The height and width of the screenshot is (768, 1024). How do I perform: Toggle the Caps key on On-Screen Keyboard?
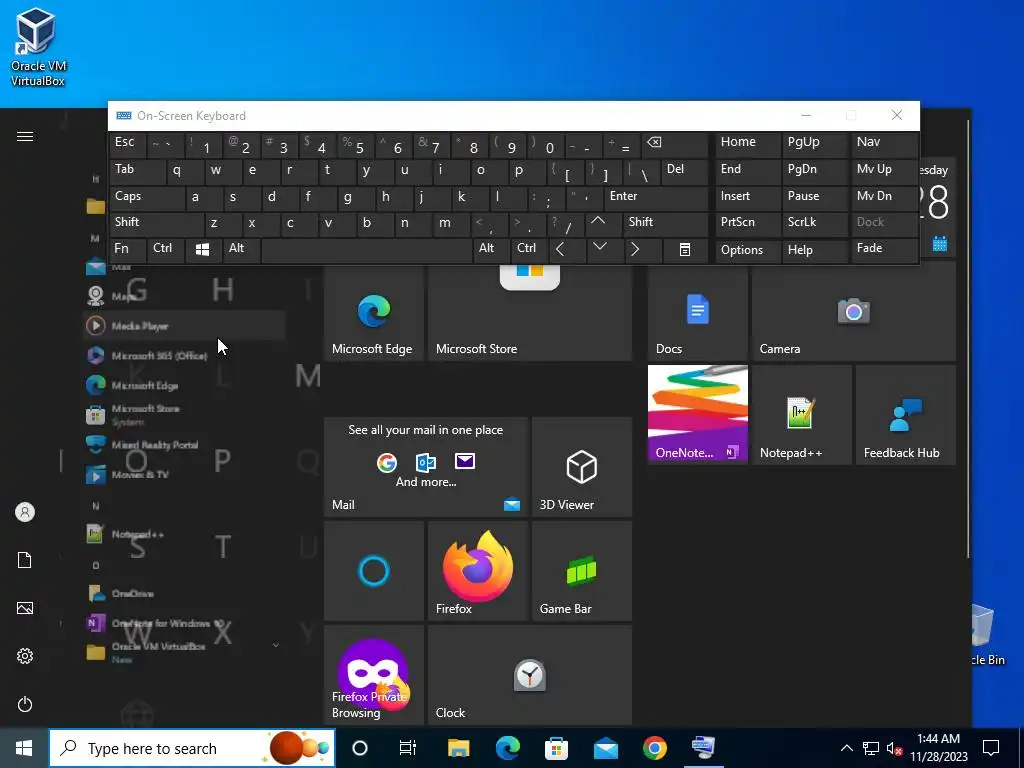click(147, 197)
